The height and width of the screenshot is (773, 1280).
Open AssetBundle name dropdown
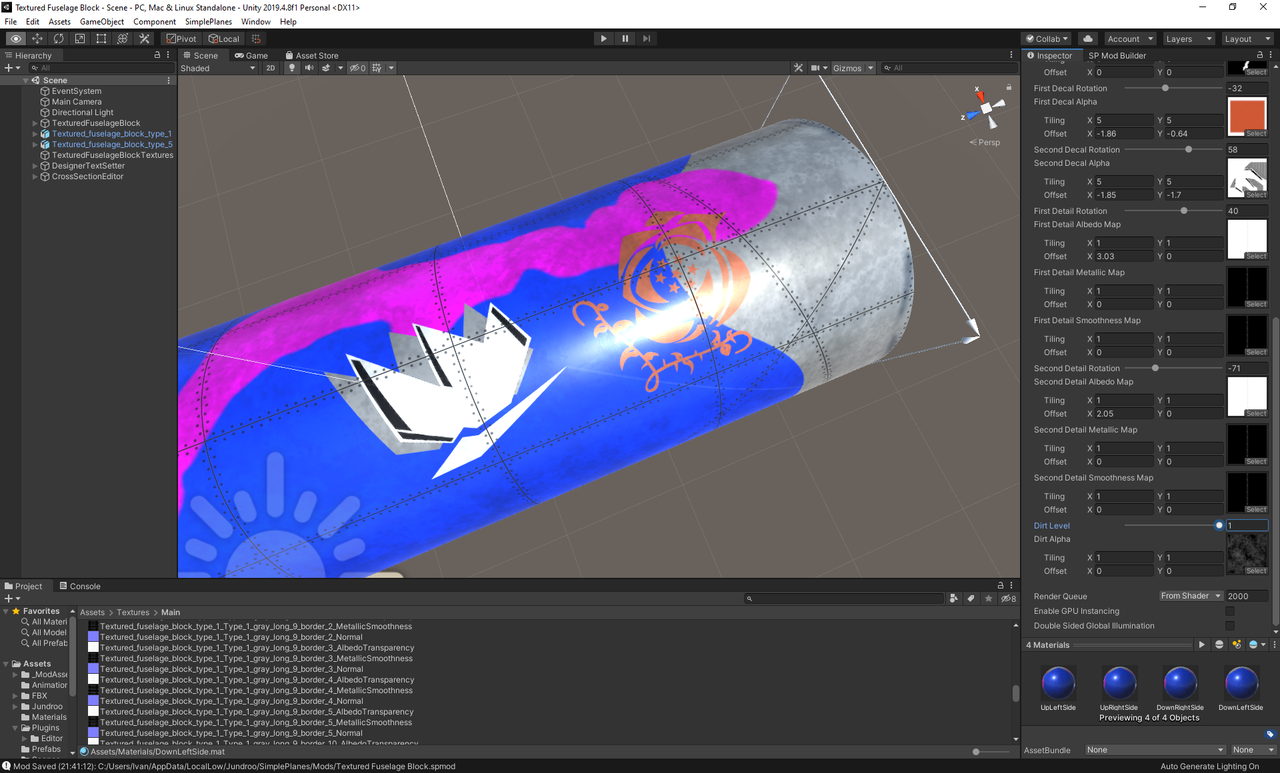pos(1155,749)
